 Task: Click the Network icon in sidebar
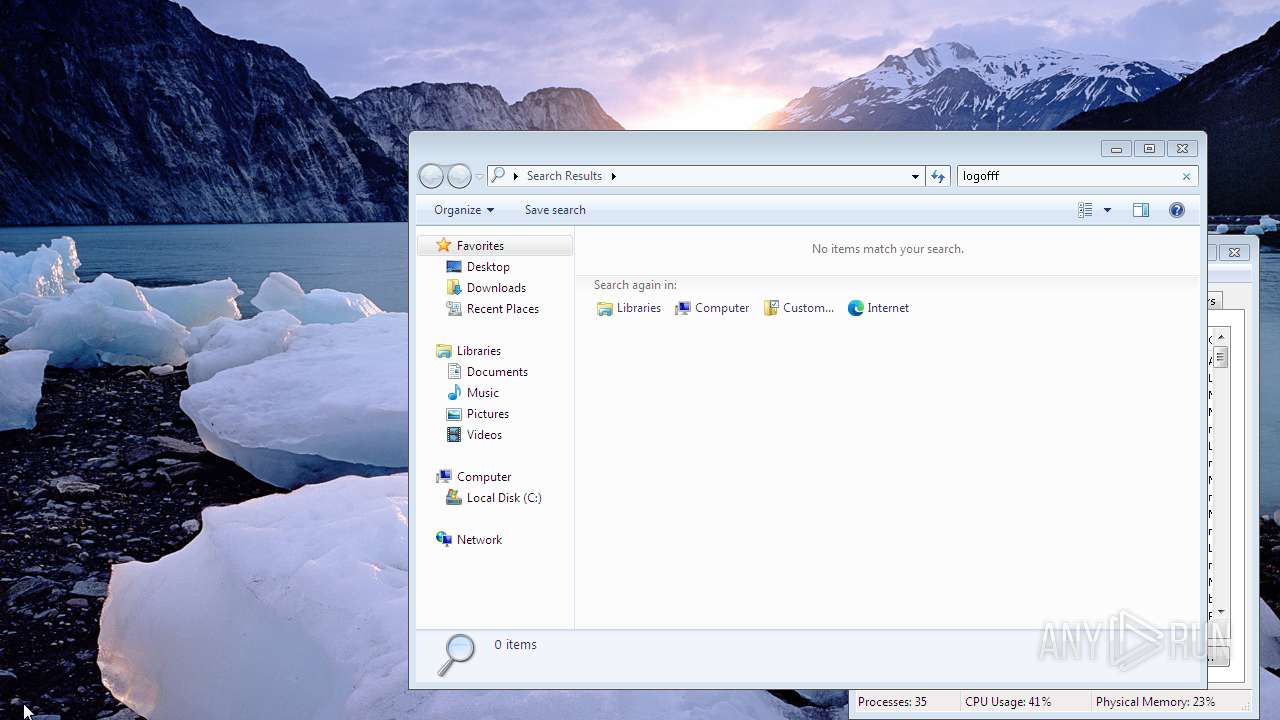tap(444, 540)
